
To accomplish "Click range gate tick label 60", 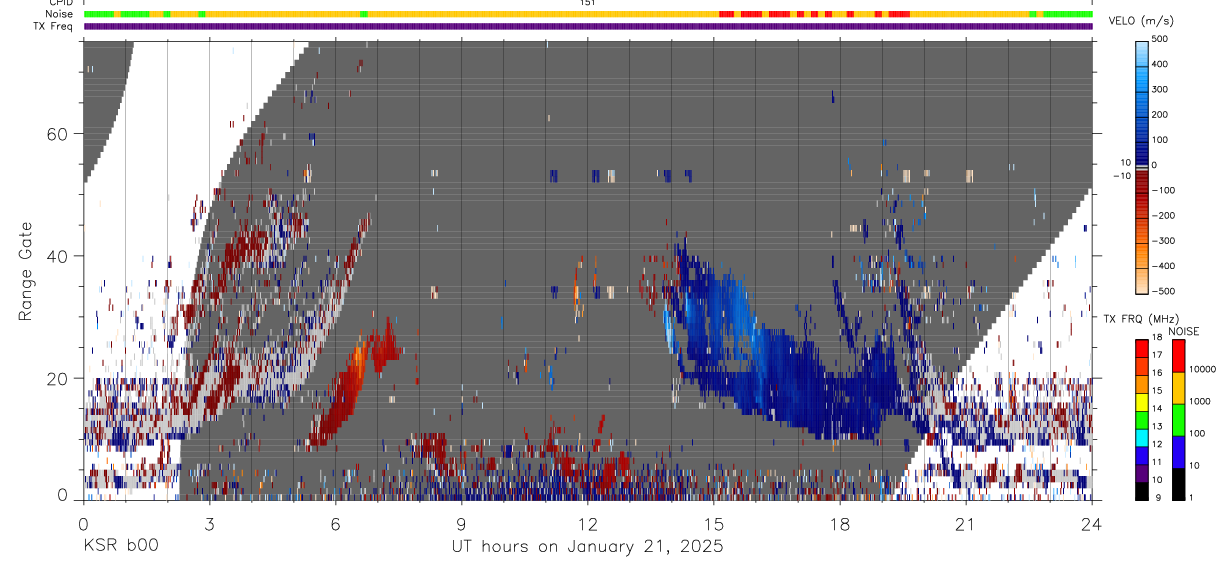I will coord(57,134).
